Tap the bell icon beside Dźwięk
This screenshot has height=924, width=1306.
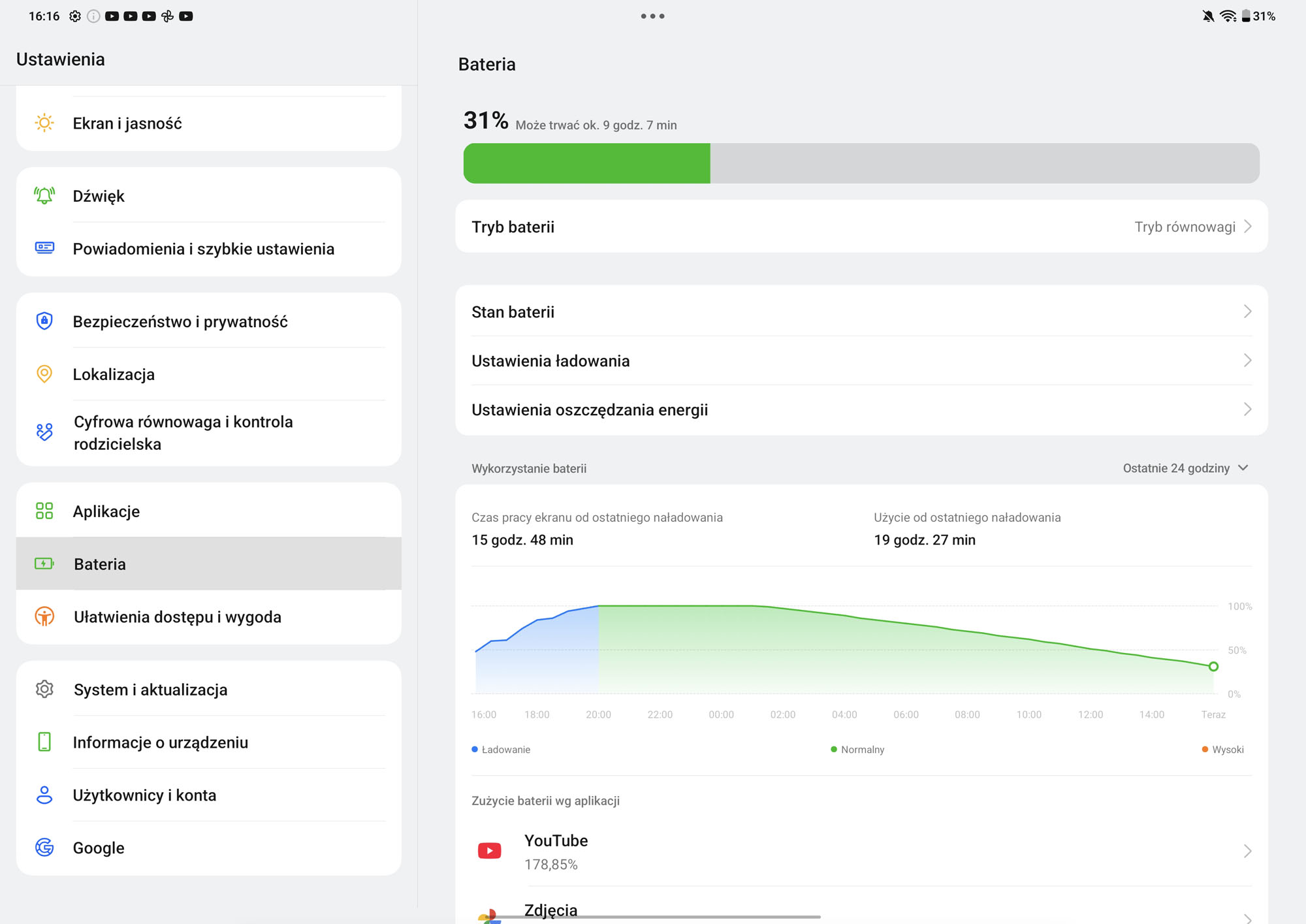44,195
